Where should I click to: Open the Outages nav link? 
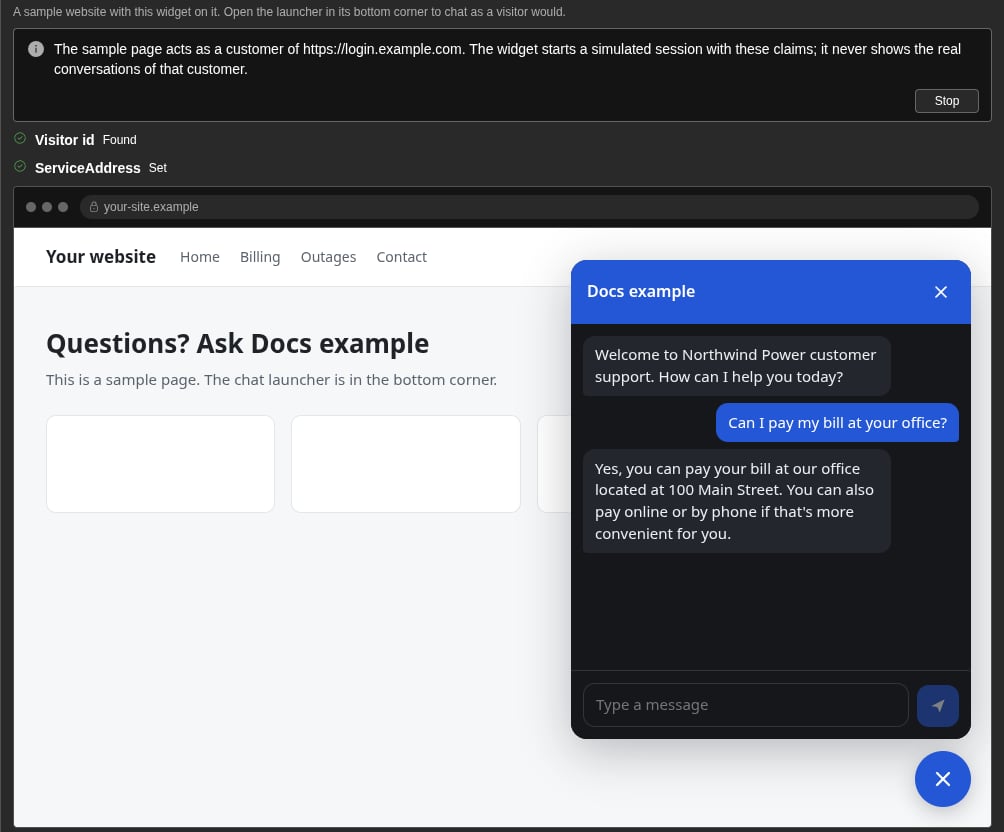328,257
